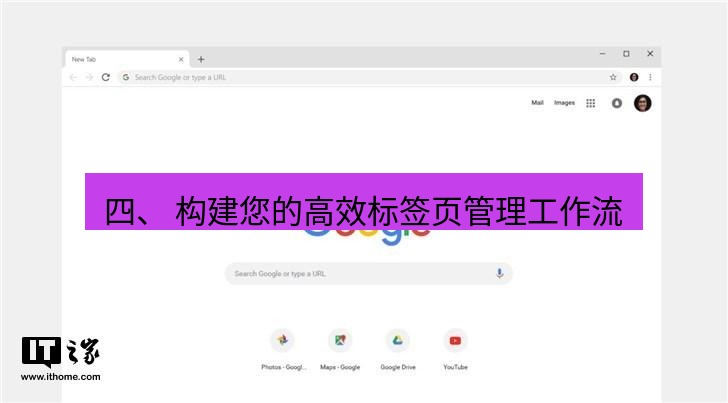
Task: Open the Google account avatar menu
Action: [x=643, y=103]
